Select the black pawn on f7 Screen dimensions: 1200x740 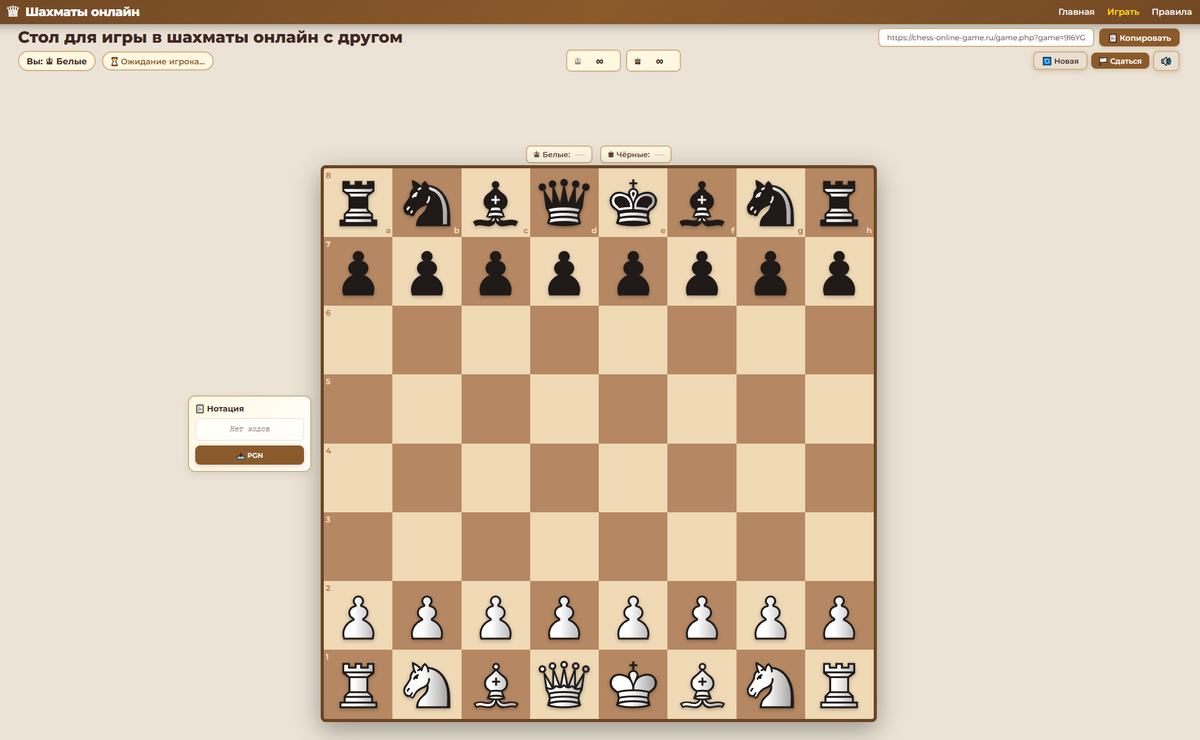[x=703, y=272]
